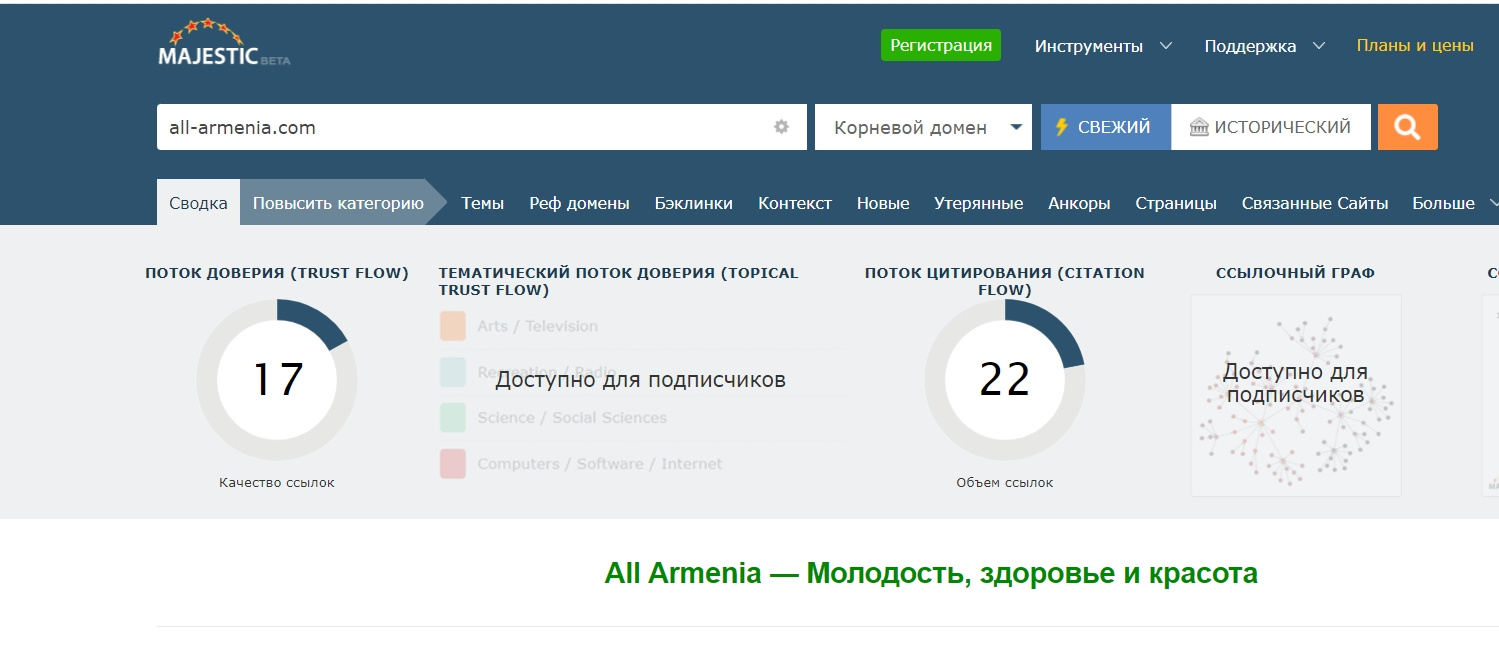Click the green Регистрация button

click(x=941, y=45)
